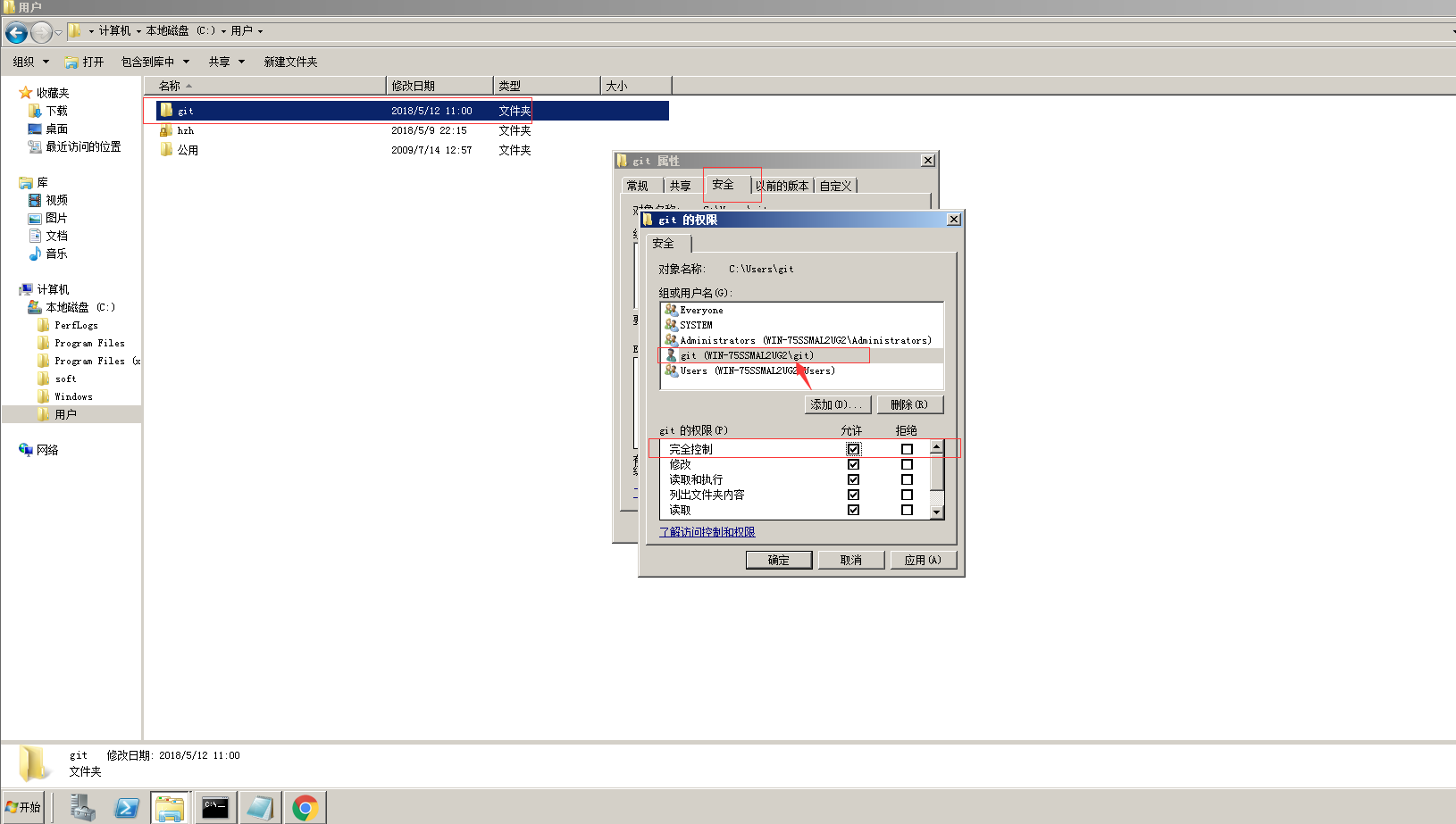Screen dimensions: 1456x824
Task: Select the hzh folder icon in file list
Action: 166,130
